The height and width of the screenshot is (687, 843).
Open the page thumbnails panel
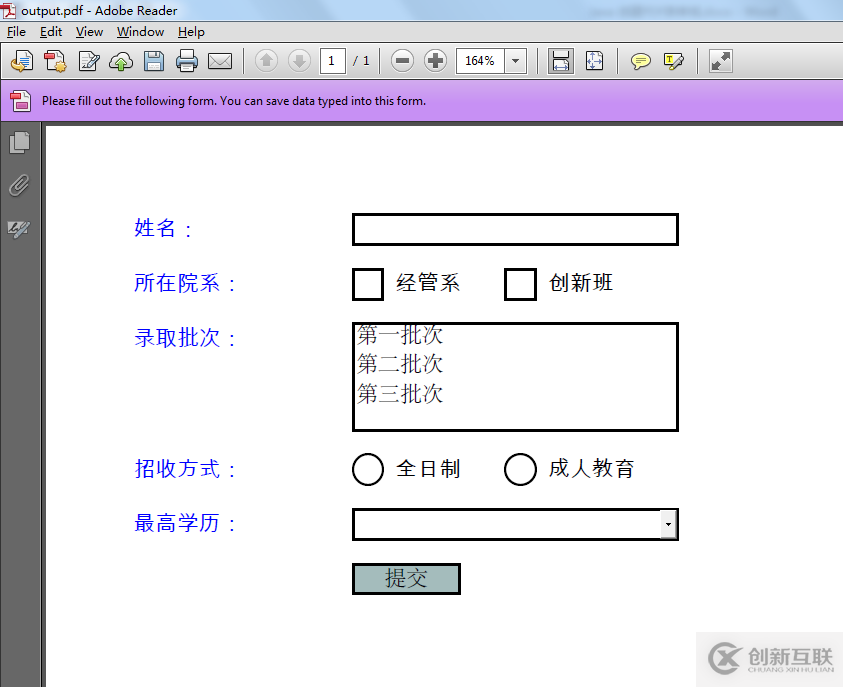19,142
